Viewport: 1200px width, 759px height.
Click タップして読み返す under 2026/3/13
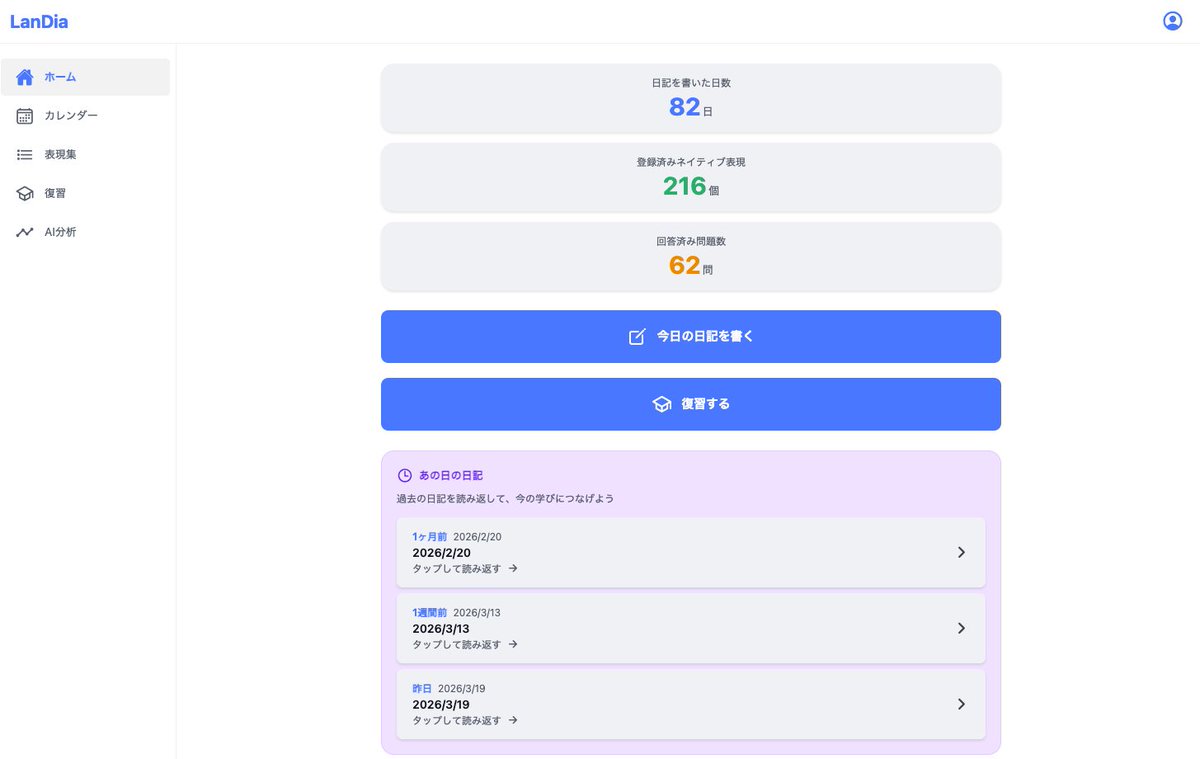pyautogui.click(x=465, y=644)
